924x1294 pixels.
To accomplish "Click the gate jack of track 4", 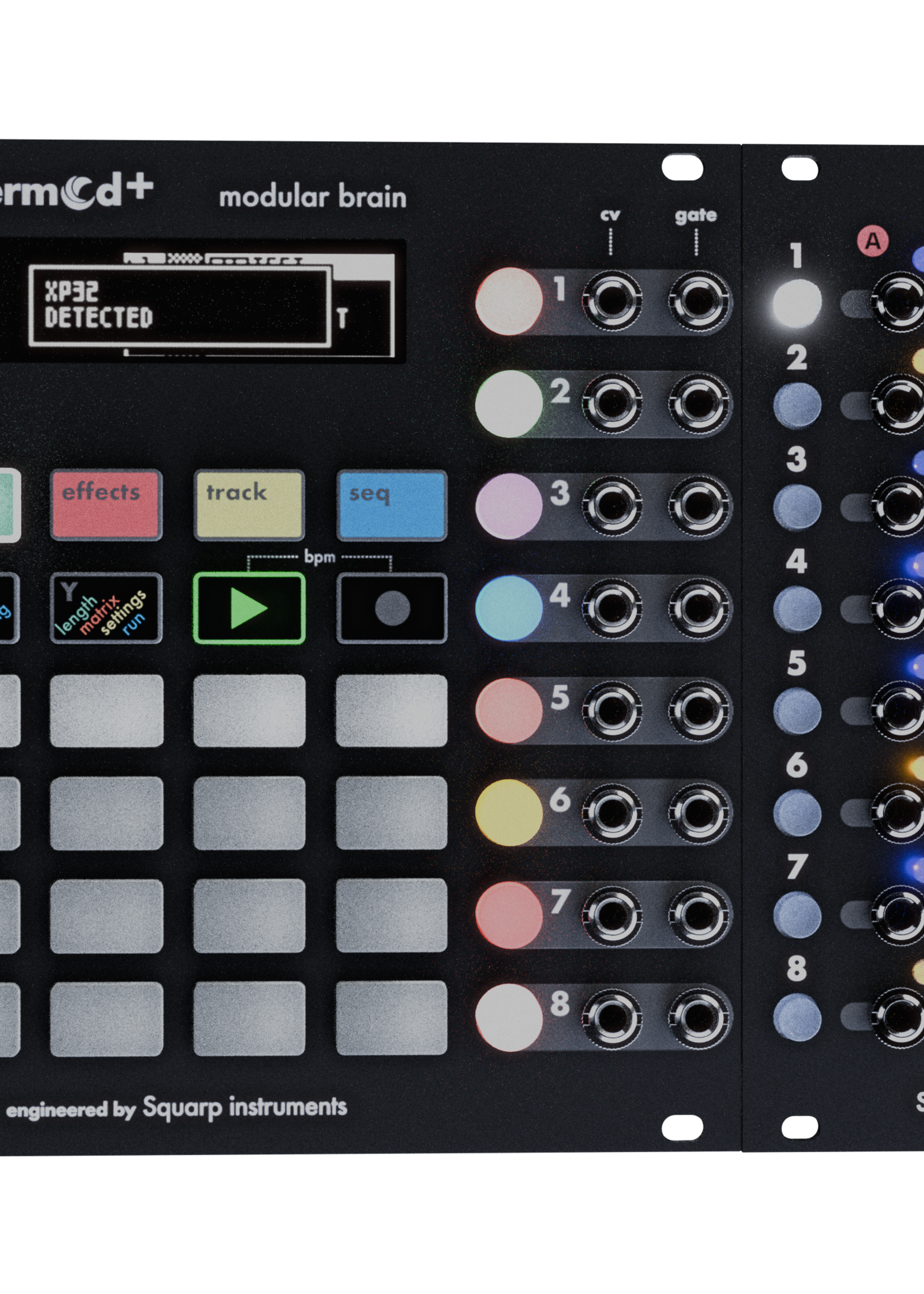I will pyautogui.click(x=699, y=608).
